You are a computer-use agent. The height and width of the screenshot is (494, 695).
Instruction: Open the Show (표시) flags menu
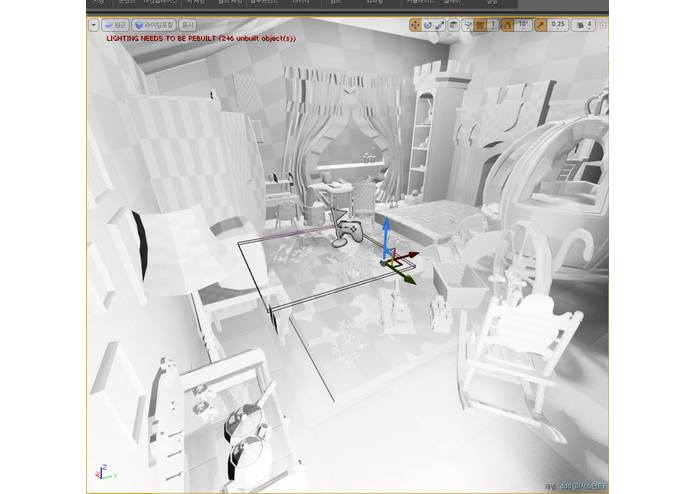(188, 25)
